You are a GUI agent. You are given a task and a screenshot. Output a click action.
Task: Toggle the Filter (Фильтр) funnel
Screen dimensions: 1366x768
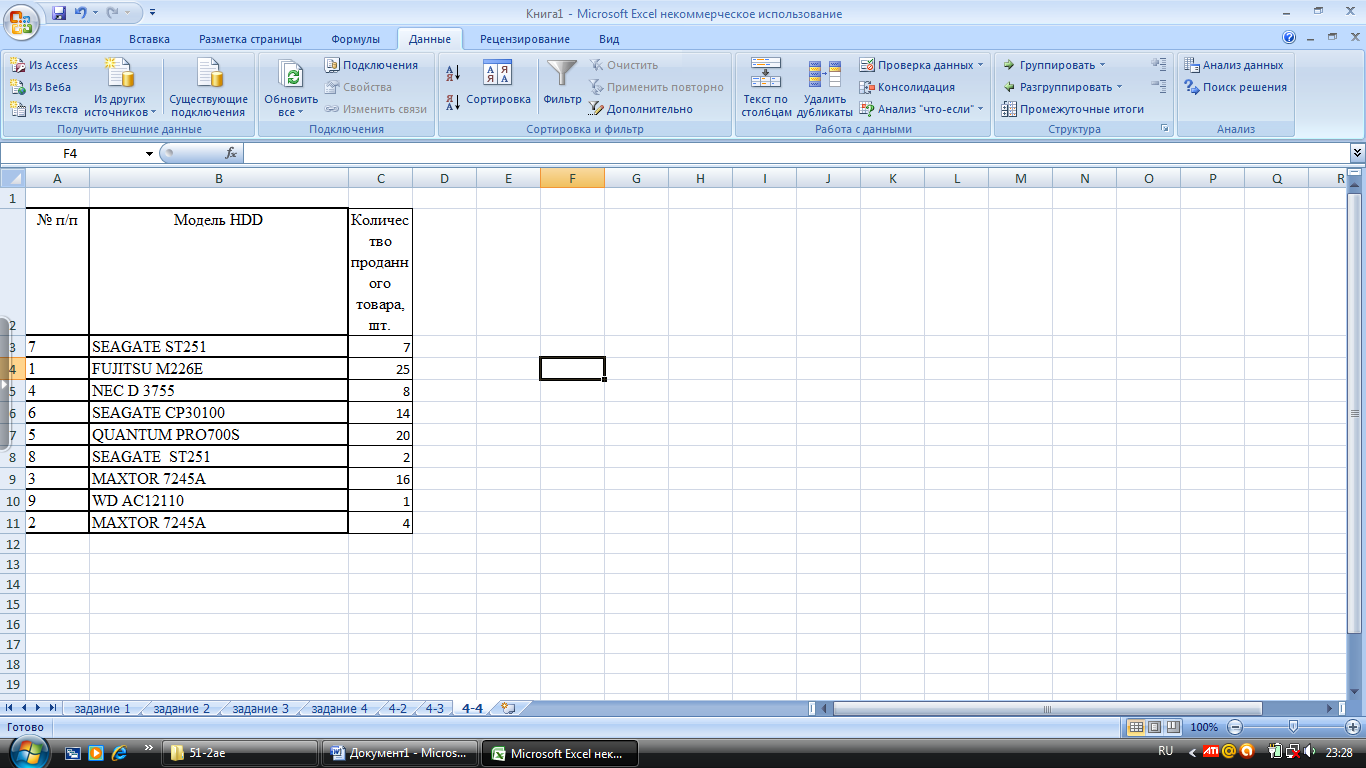(x=562, y=83)
